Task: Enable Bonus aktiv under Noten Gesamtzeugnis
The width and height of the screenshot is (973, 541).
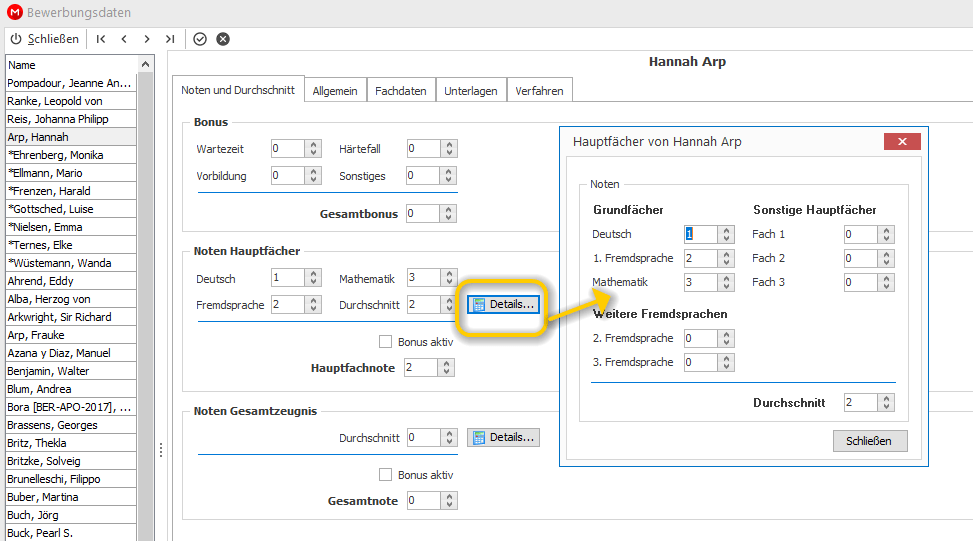Action: tap(385, 475)
